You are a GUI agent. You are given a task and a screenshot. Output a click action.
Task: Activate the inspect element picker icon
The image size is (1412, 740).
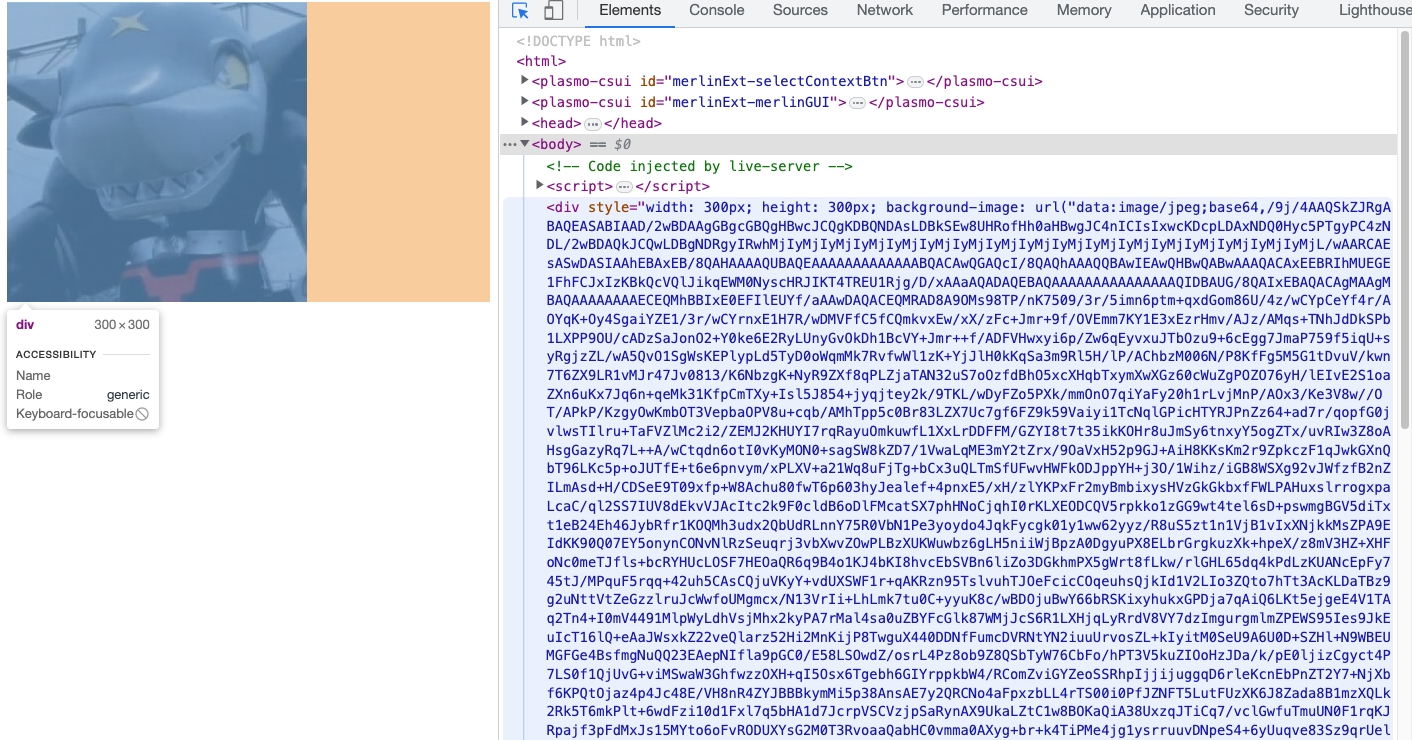pyautogui.click(x=520, y=11)
